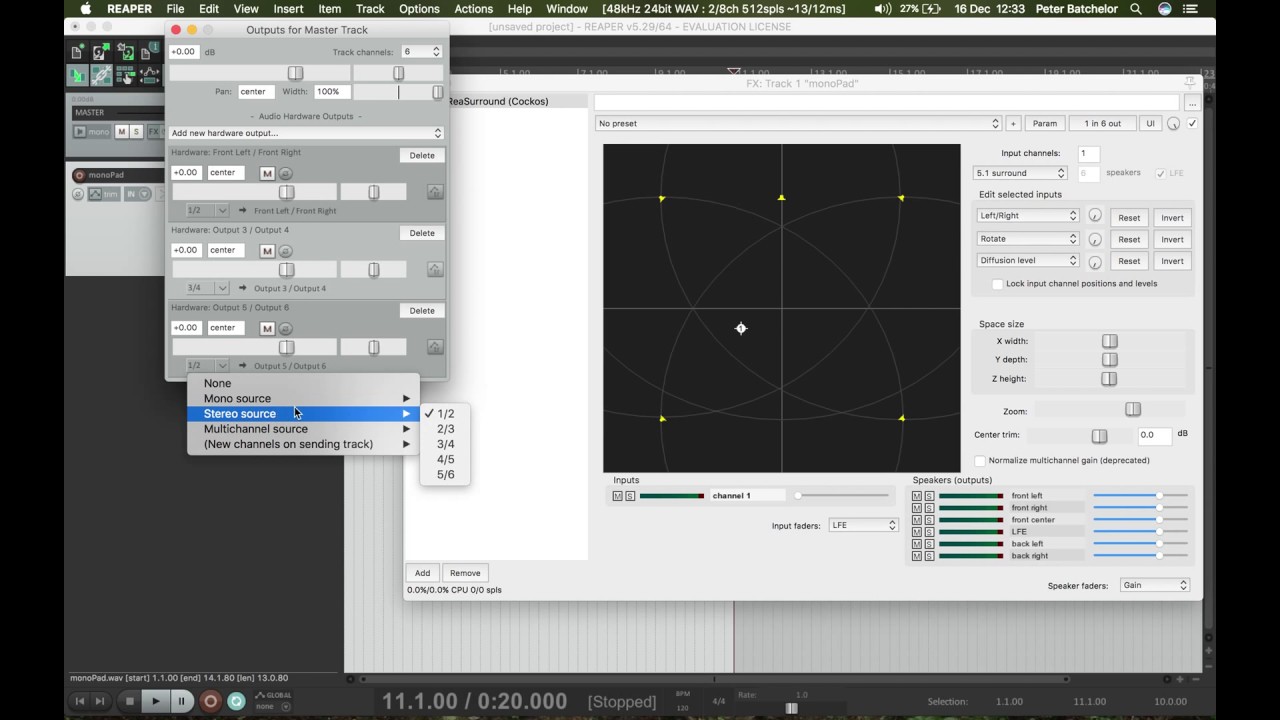The width and height of the screenshot is (1280, 720).
Task: Click the Zoom slider handle
Action: [1133, 410]
